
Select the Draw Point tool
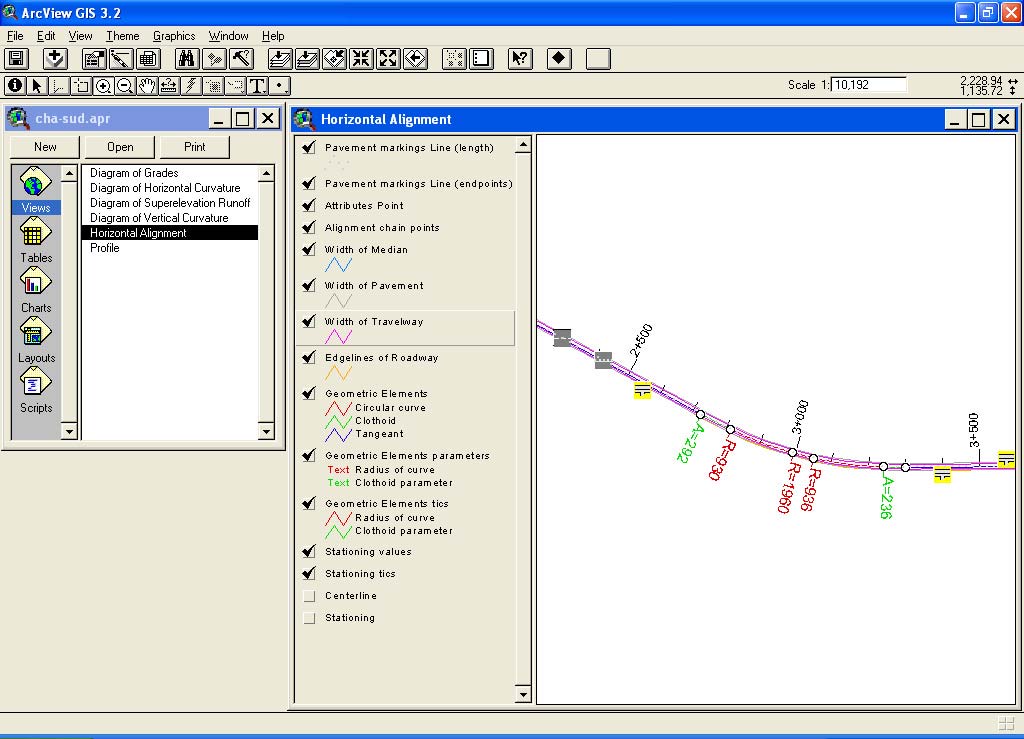coord(280,86)
